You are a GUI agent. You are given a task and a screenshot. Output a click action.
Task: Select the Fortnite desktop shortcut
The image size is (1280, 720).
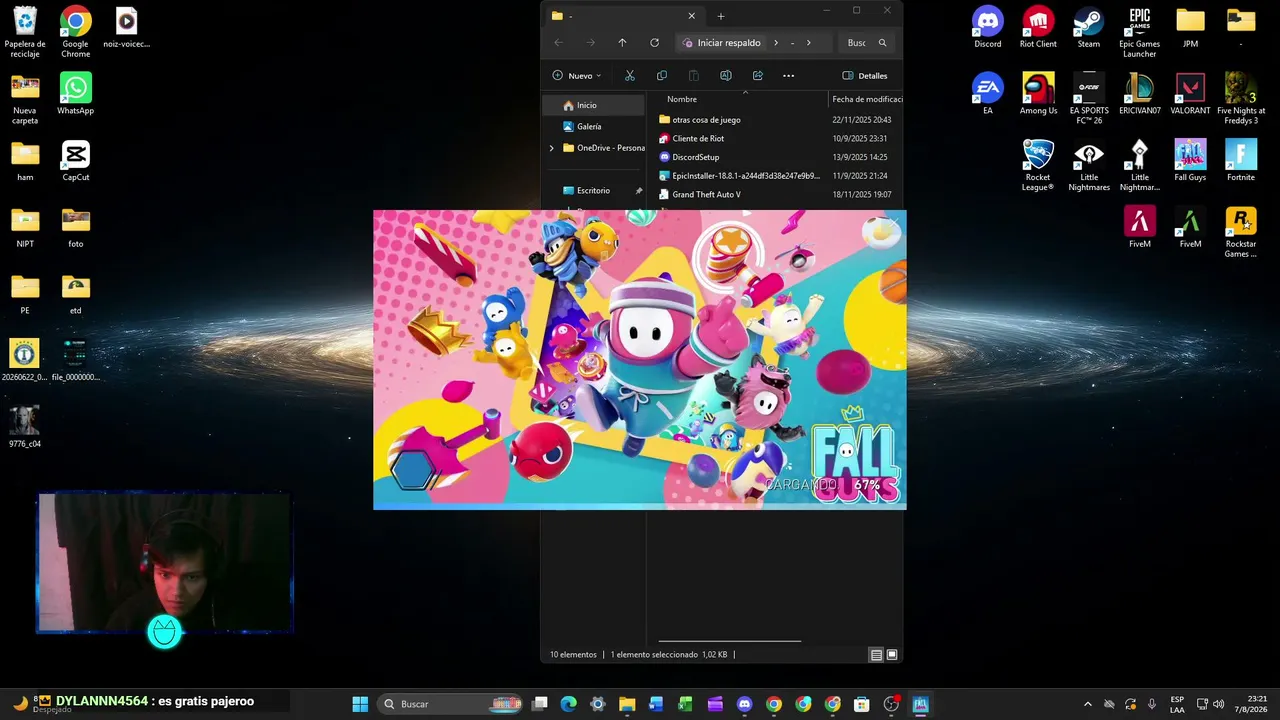click(1241, 160)
